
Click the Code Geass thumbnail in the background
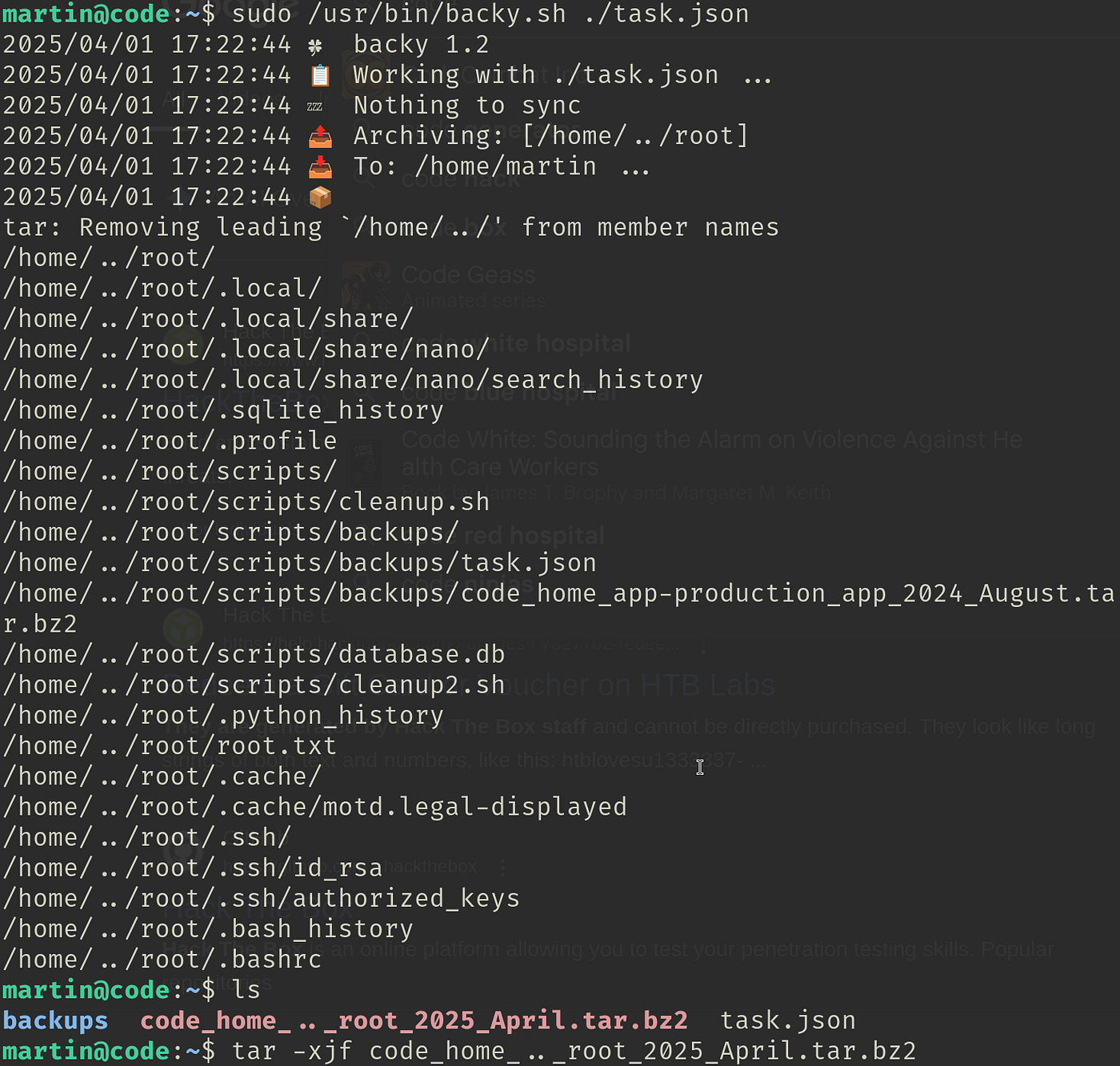click(x=366, y=284)
